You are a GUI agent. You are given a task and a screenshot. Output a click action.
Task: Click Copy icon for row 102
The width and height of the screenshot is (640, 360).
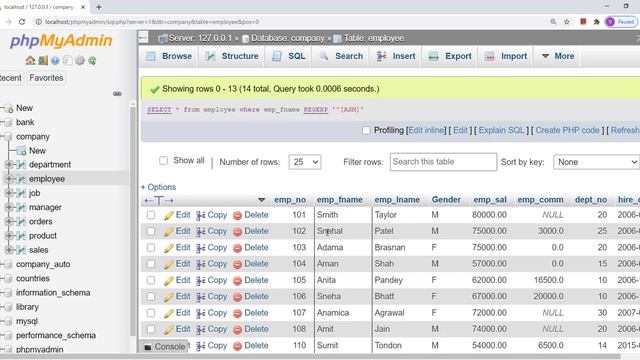pyautogui.click(x=200, y=232)
